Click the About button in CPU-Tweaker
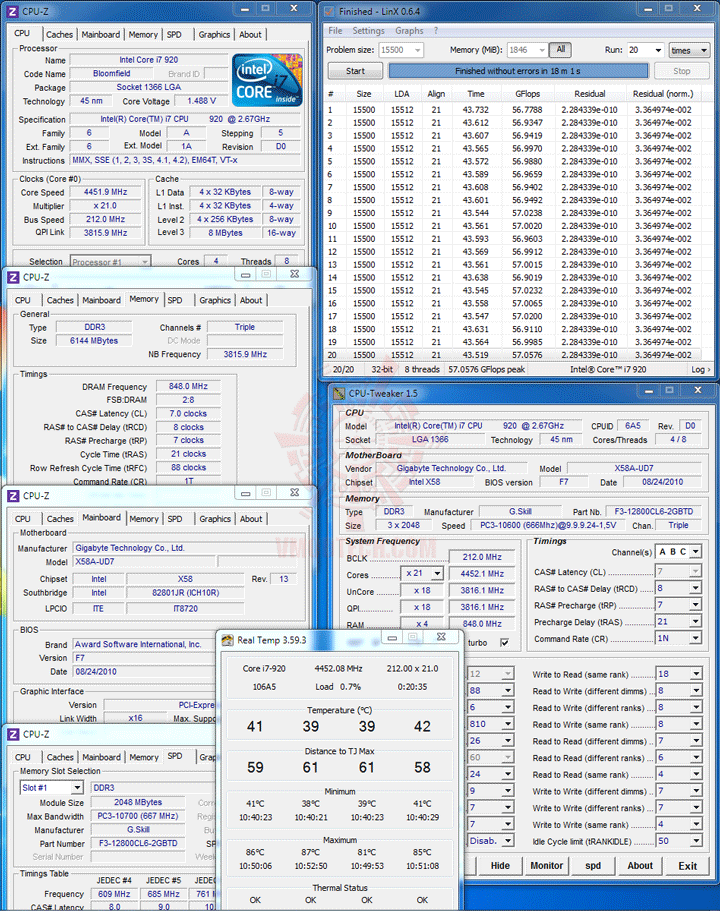Screen dimensions: 720x911 pyautogui.click(x=640, y=866)
